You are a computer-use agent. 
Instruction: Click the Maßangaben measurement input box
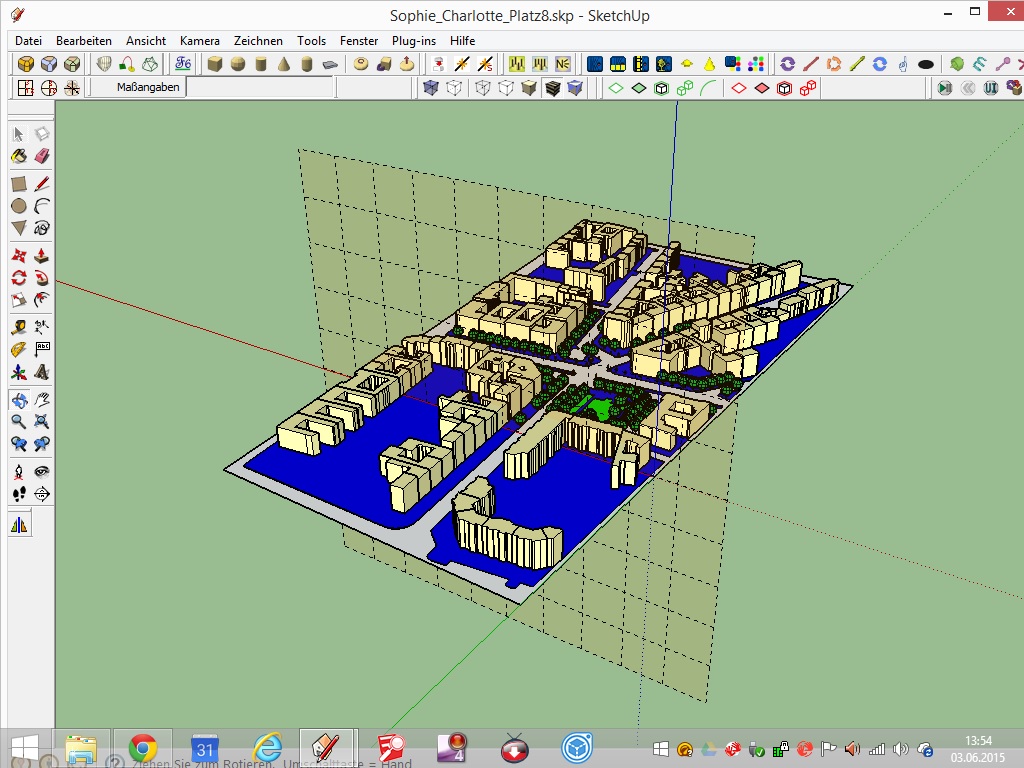coord(260,88)
